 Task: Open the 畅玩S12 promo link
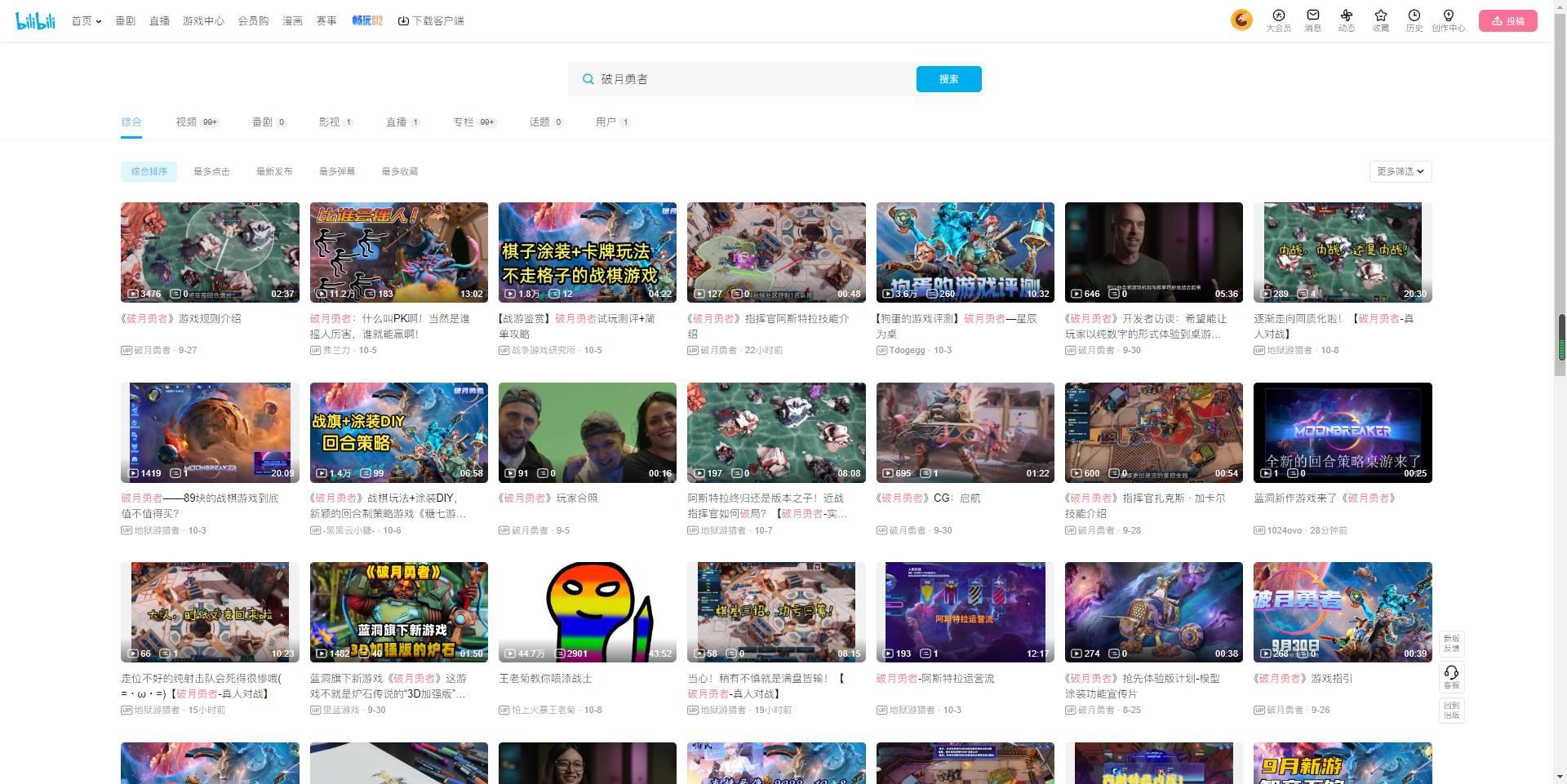(x=367, y=20)
